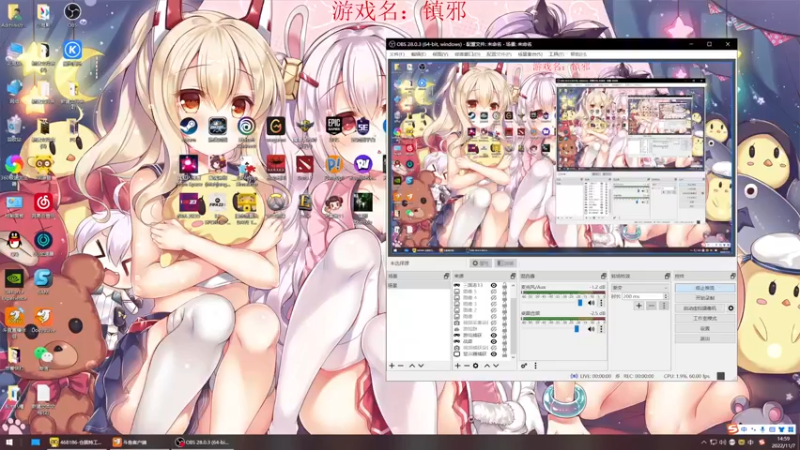Mute the desktop audio speaker icon
The image size is (800, 450).
(591, 330)
